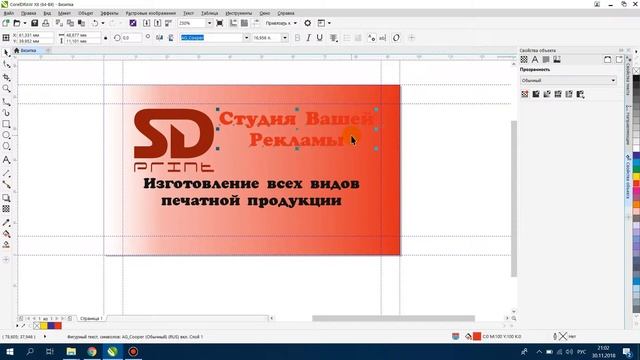Select the Interactive Fill bucket tool

[7, 234]
